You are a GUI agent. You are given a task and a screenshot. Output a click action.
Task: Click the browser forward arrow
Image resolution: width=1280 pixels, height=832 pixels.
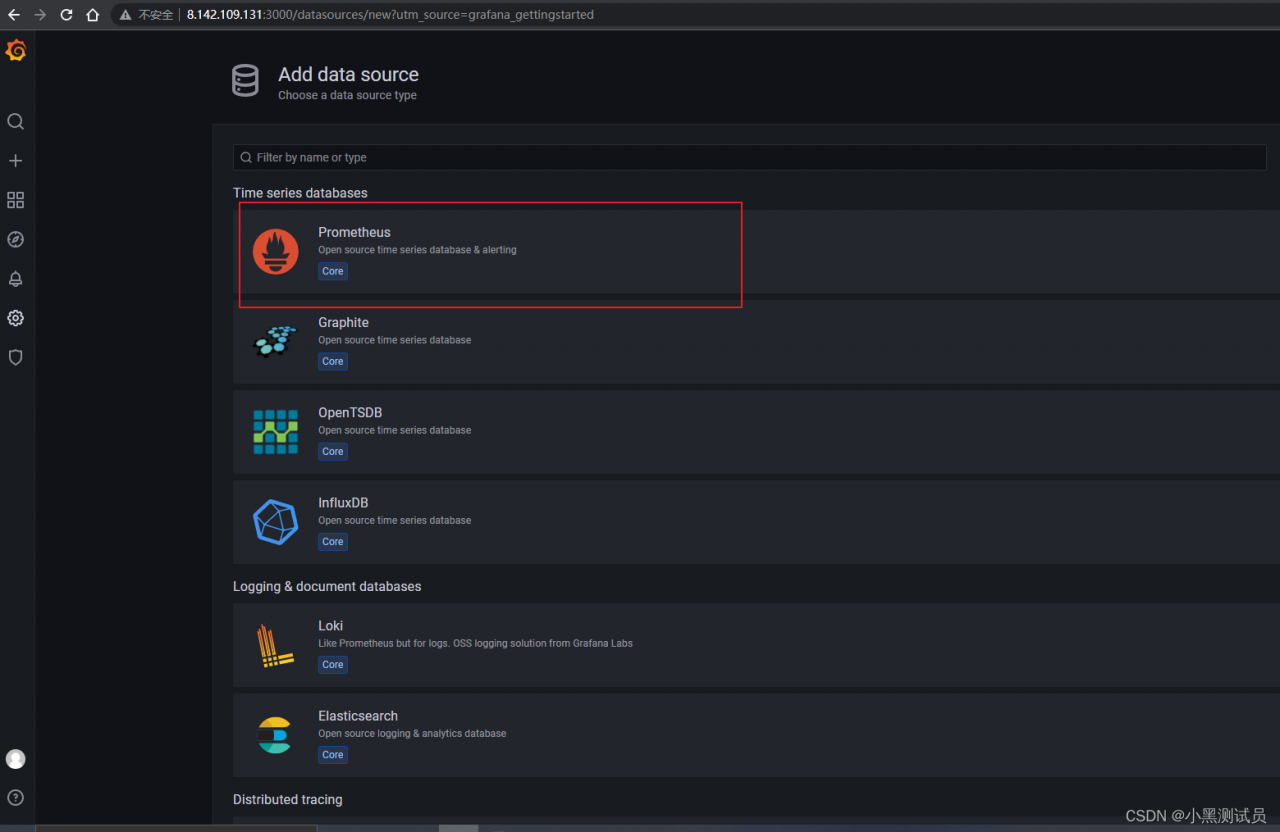[x=40, y=15]
